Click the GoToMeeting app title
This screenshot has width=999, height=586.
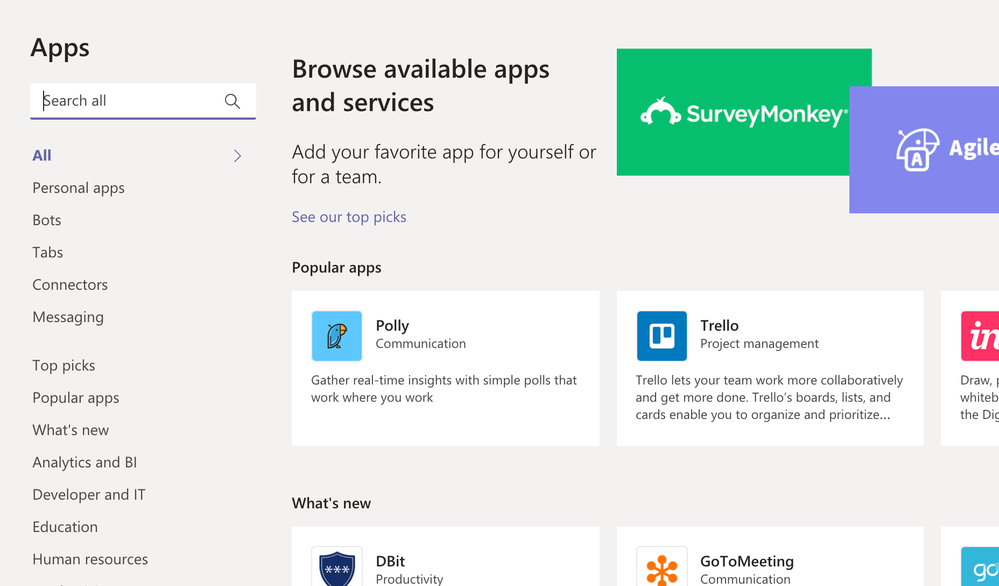coord(747,561)
